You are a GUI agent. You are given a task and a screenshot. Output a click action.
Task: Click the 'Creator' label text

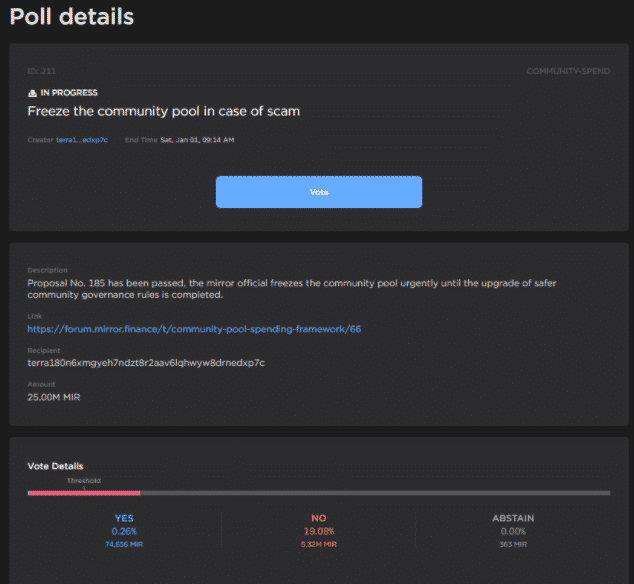40,140
